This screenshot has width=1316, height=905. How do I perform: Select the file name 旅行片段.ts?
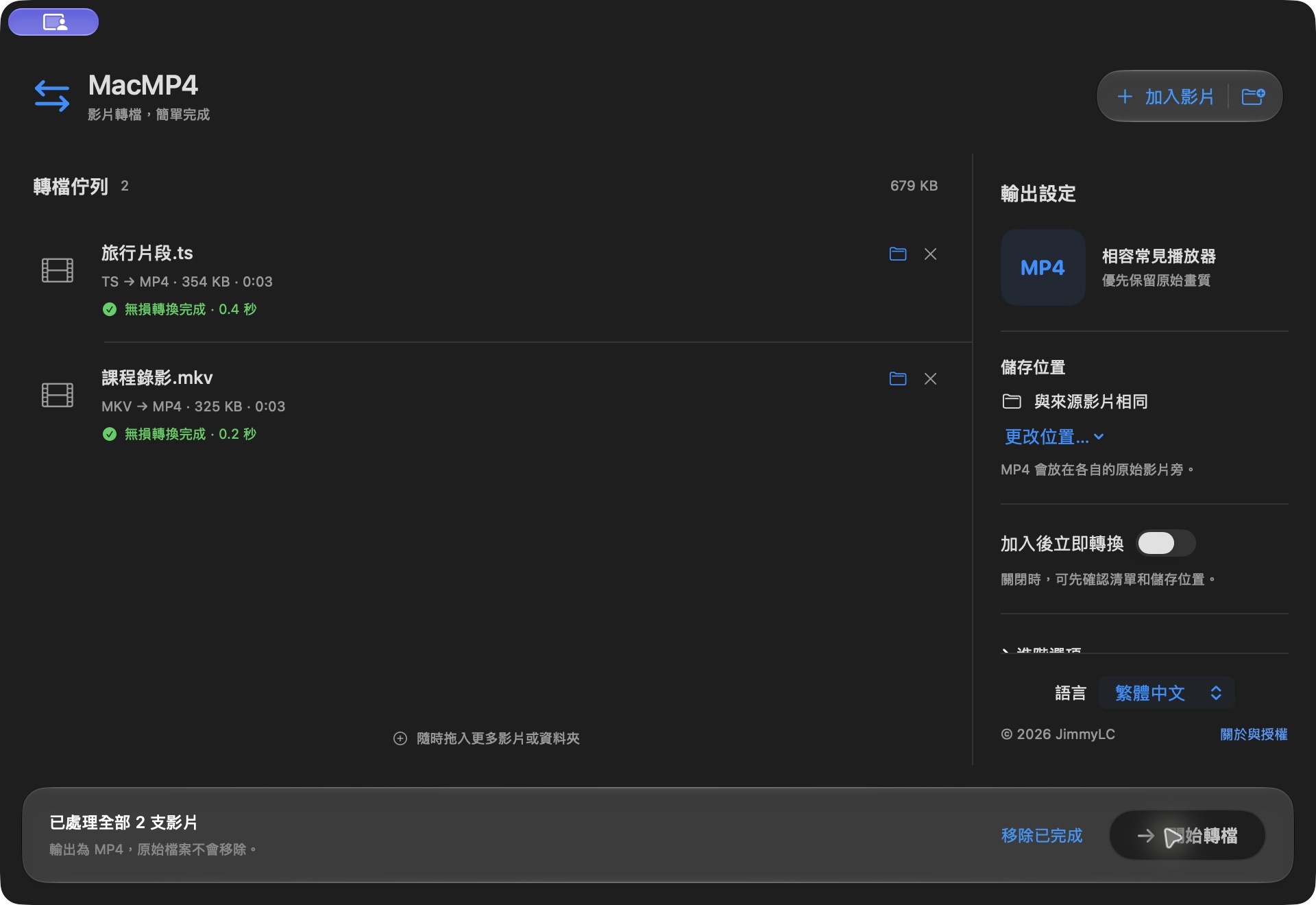coord(147,253)
